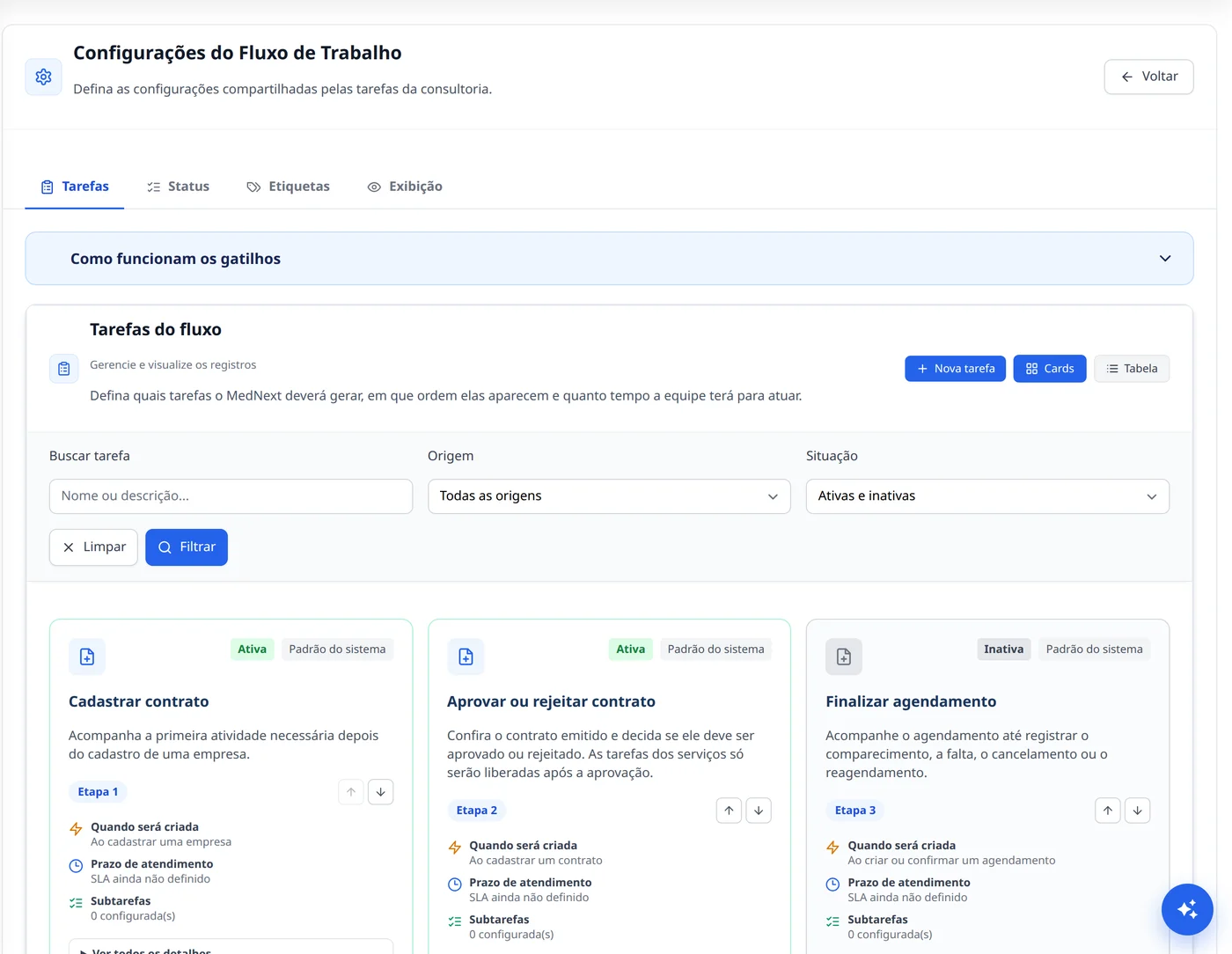This screenshot has width=1232, height=954.
Task: Click the clock icon on Aprovar ou rejeitar contrato
Action: 454,884
